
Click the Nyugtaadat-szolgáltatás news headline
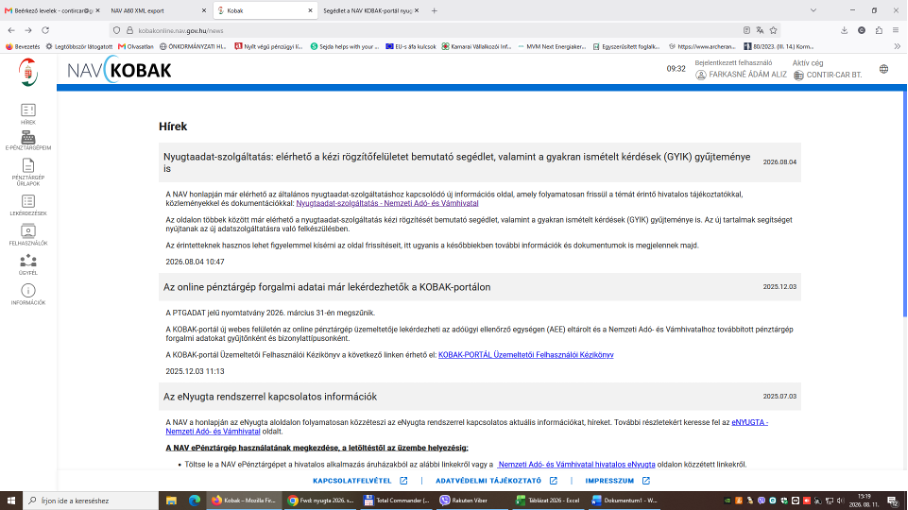click(457, 163)
